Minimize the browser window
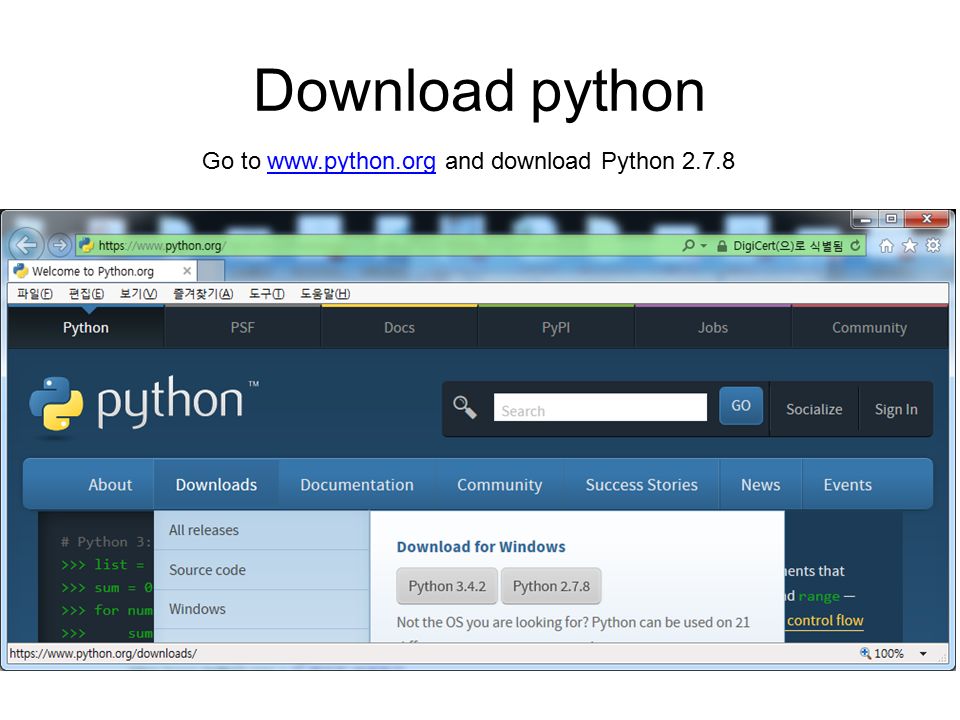The width and height of the screenshot is (960, 720). pyautogui.click(x=865, y=219)
